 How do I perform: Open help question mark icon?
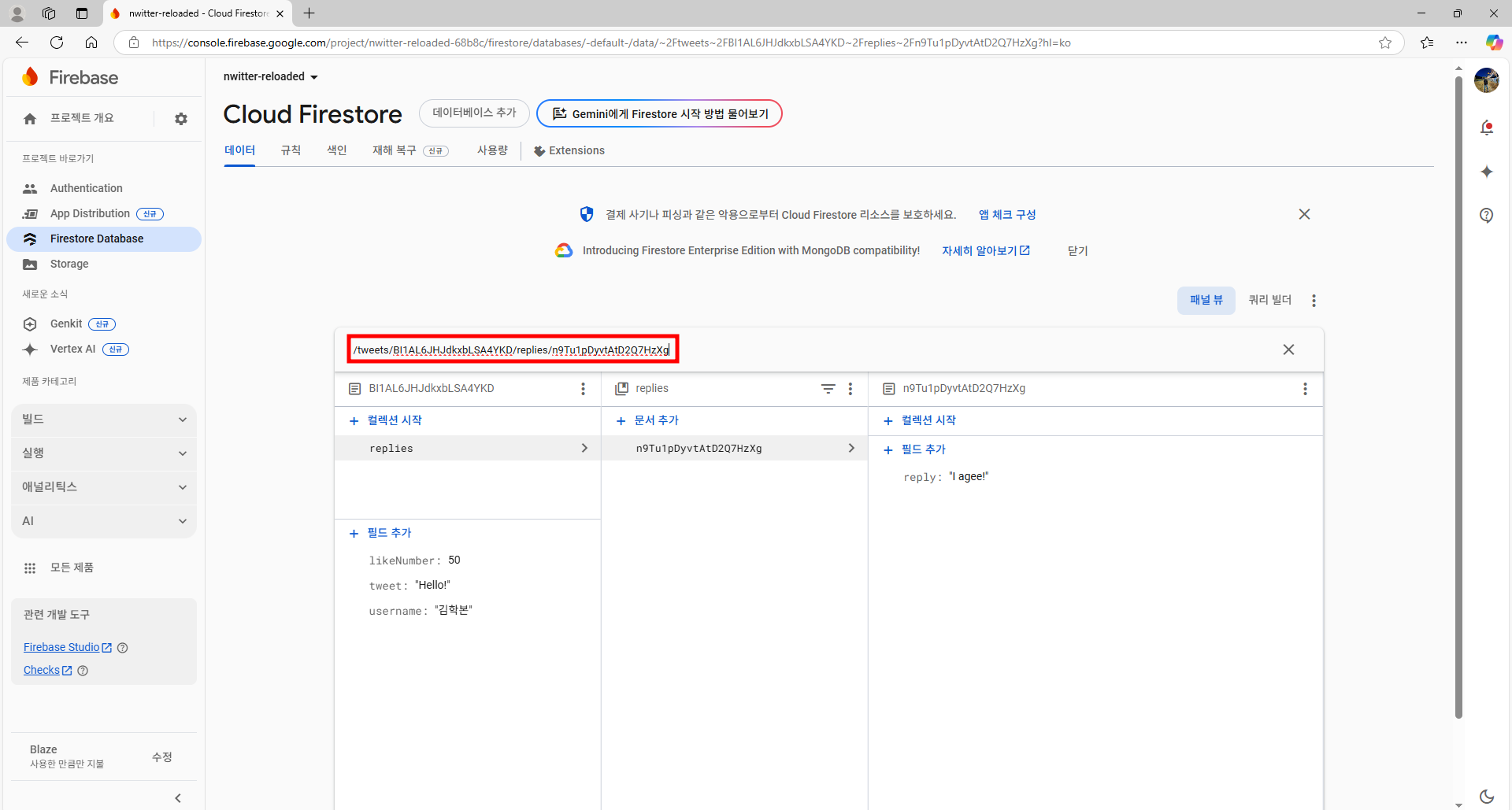point(1487,216)
